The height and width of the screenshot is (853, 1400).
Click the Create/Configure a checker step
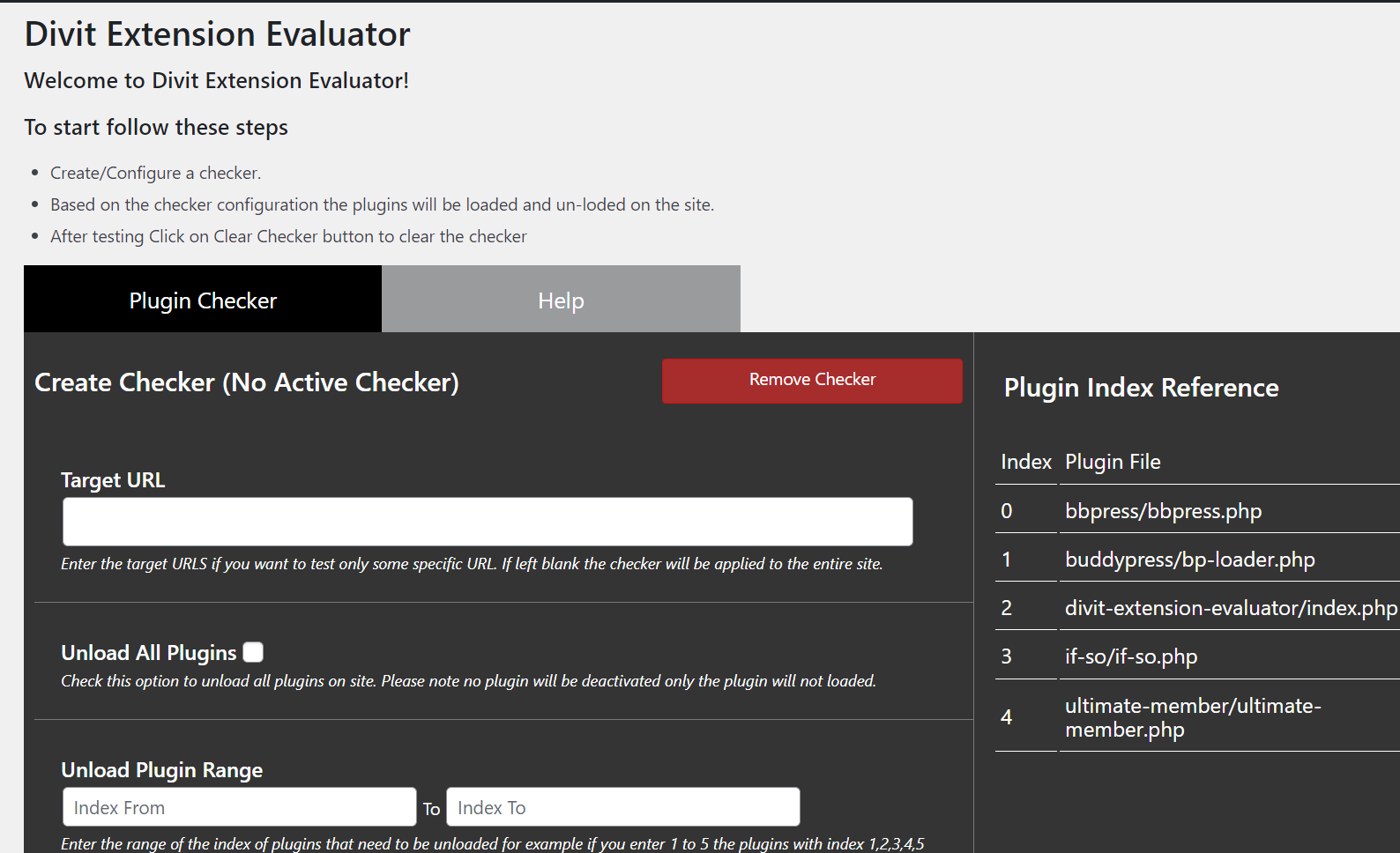click(156, 173)
